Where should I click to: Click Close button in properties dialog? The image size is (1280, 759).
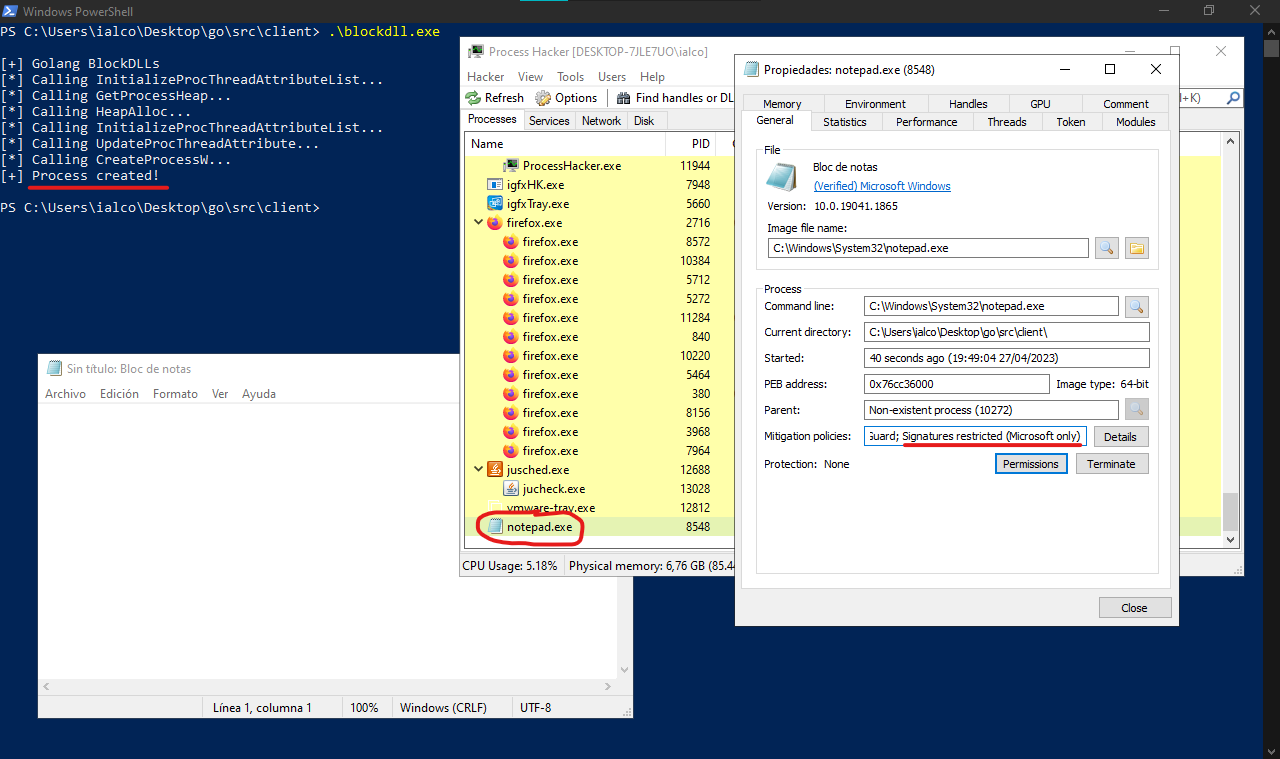pyautogui.click(x=1134, y=608)
